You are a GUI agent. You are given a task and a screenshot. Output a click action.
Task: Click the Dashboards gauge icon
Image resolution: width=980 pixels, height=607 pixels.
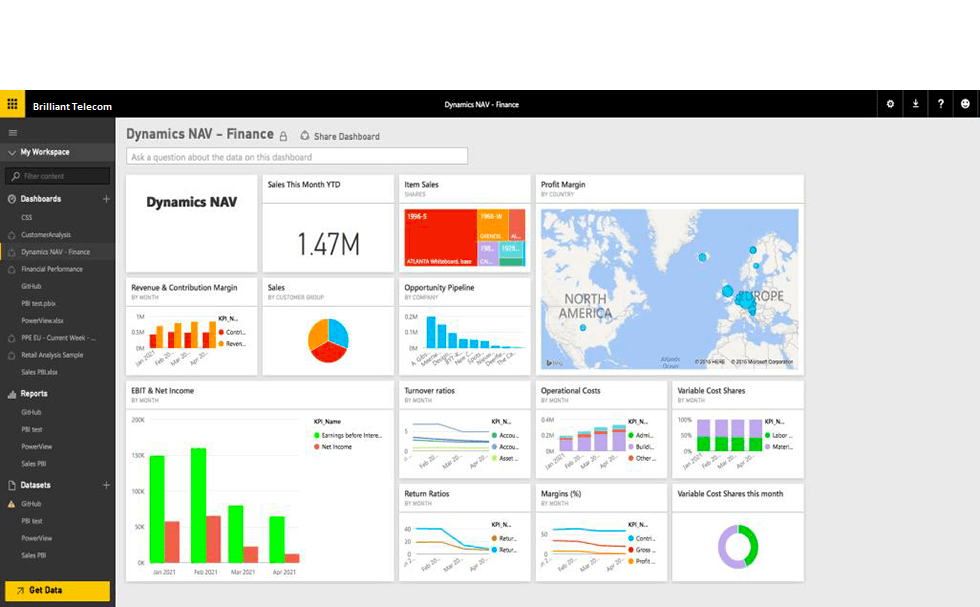11,199
